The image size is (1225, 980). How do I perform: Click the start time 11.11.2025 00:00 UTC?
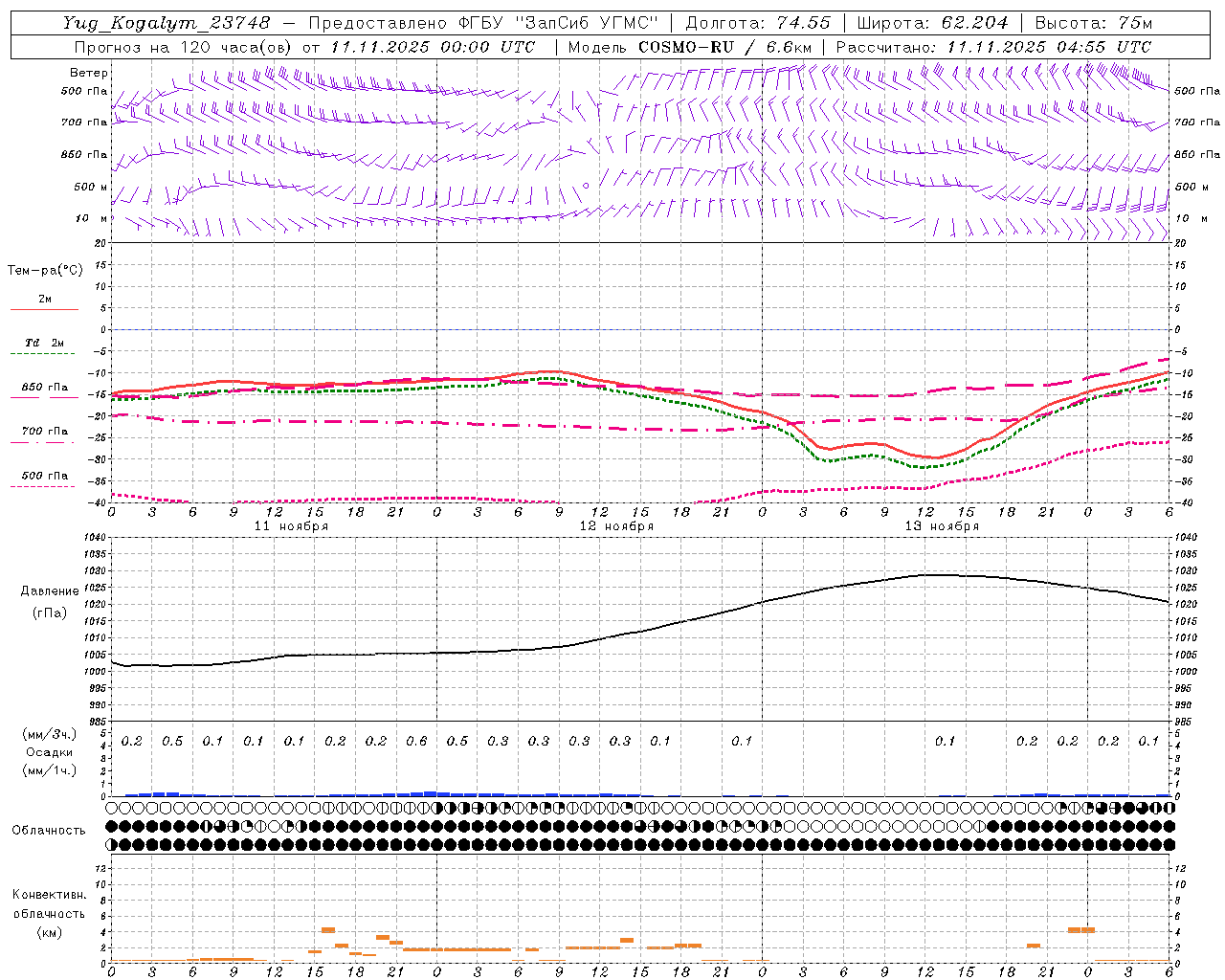coord(433,47)
